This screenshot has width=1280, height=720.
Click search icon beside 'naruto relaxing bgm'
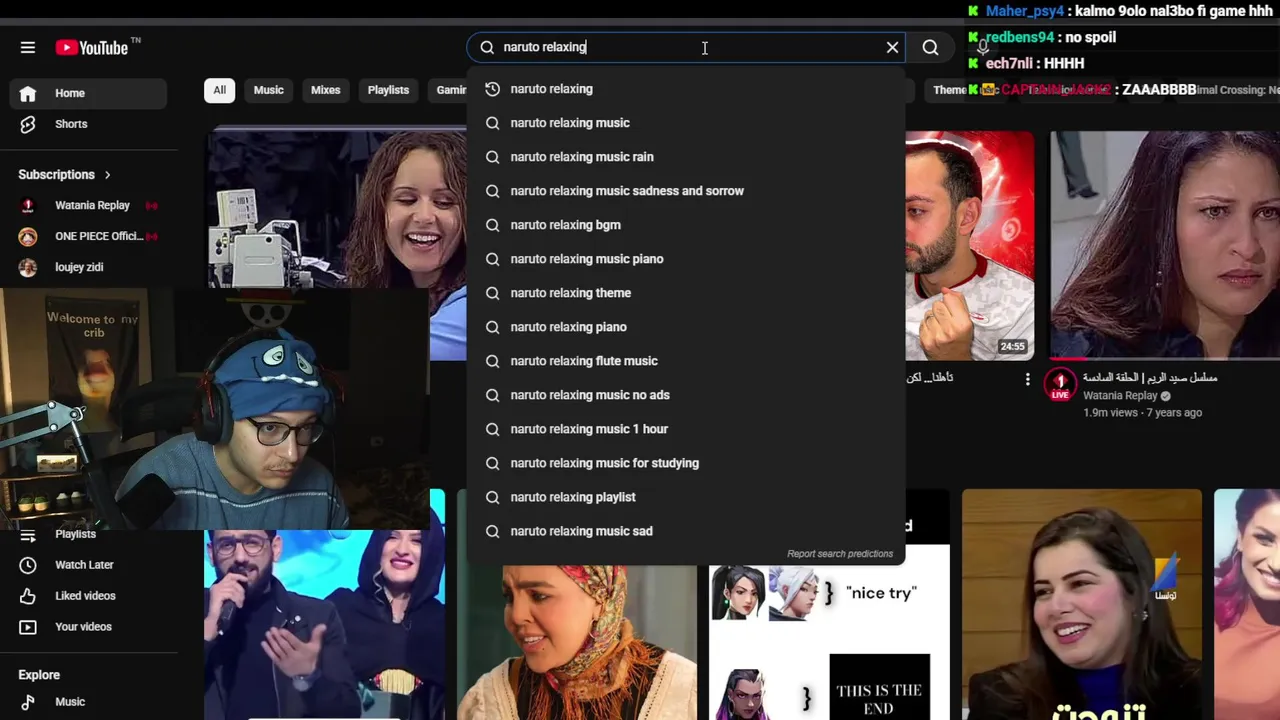click(492, 225)
